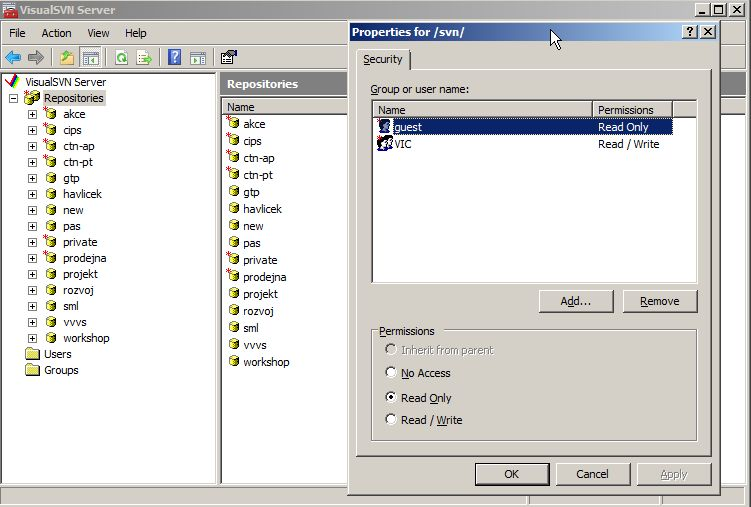751x507 pixels.
Task: Expand the akce tree node
Action: [32, 114]
